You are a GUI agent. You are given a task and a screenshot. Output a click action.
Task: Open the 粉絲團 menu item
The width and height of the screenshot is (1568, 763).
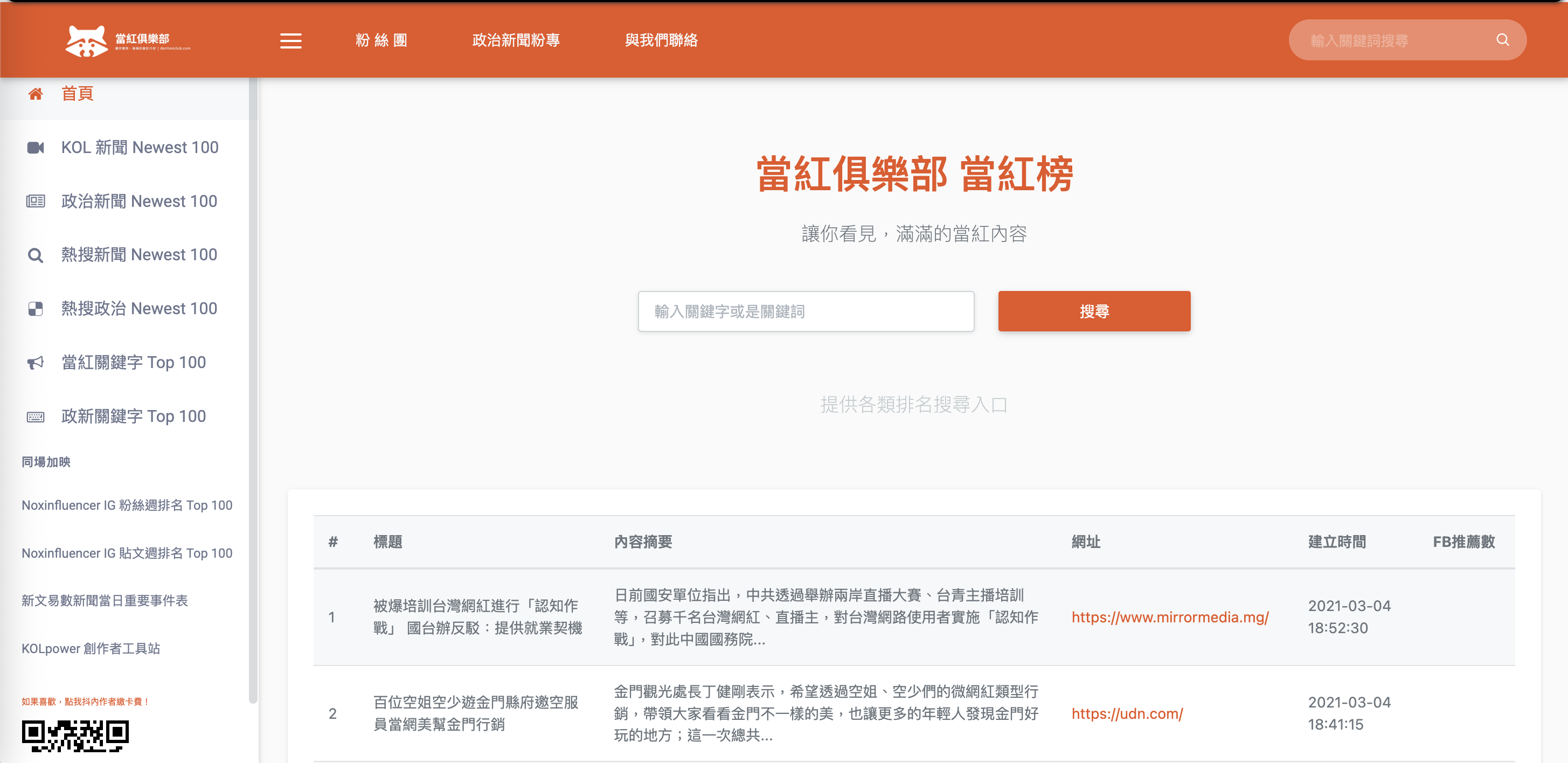pos(381,40)
